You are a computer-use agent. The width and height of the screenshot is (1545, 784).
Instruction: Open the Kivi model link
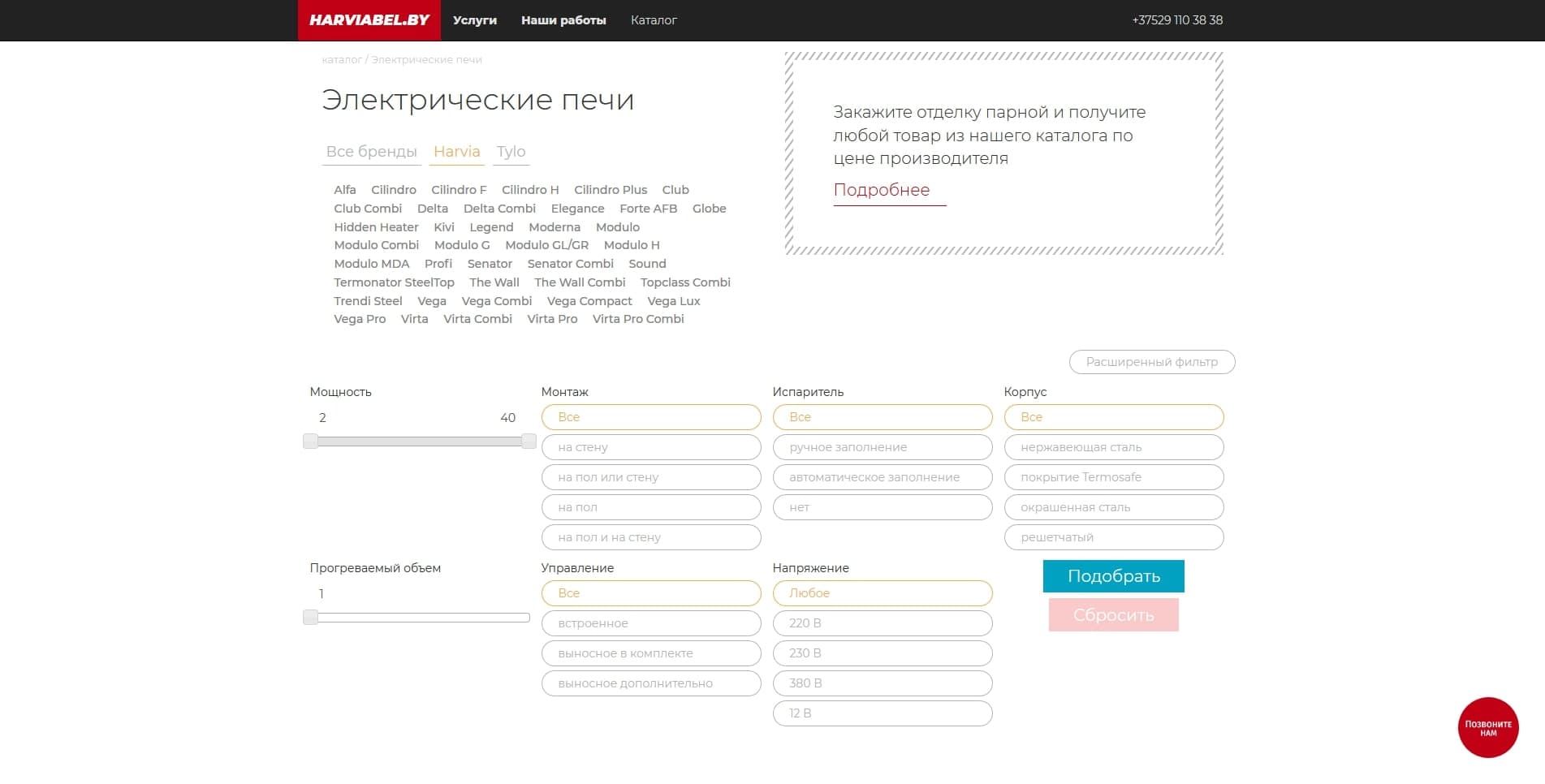point(444,227)
